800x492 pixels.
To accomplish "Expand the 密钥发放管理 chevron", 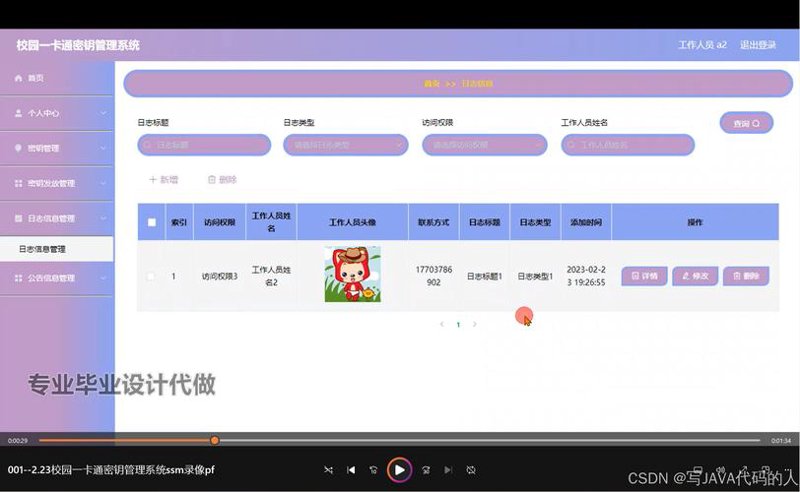I will 103,183.
